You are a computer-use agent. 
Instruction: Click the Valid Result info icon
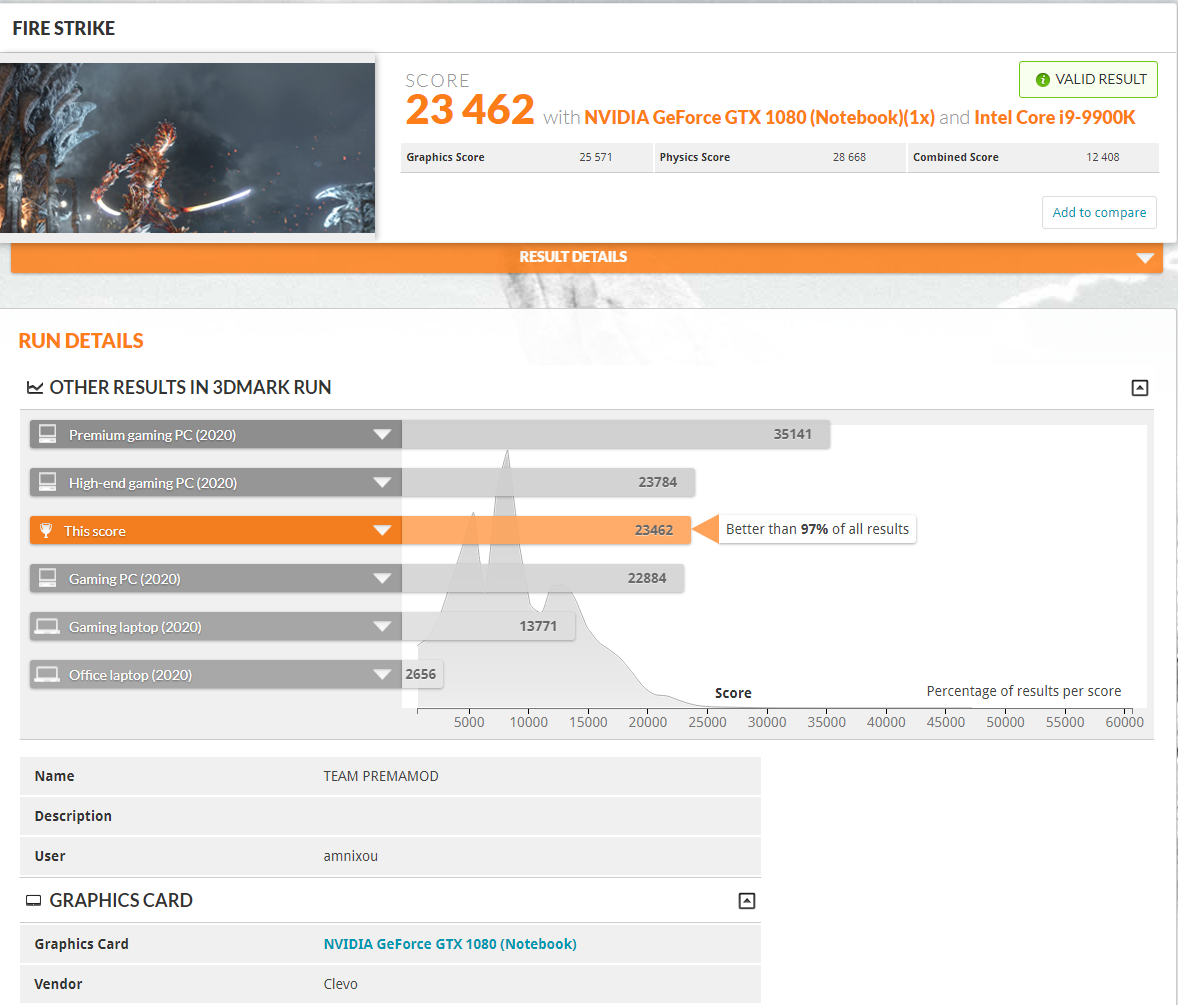tap(1042, 80)
